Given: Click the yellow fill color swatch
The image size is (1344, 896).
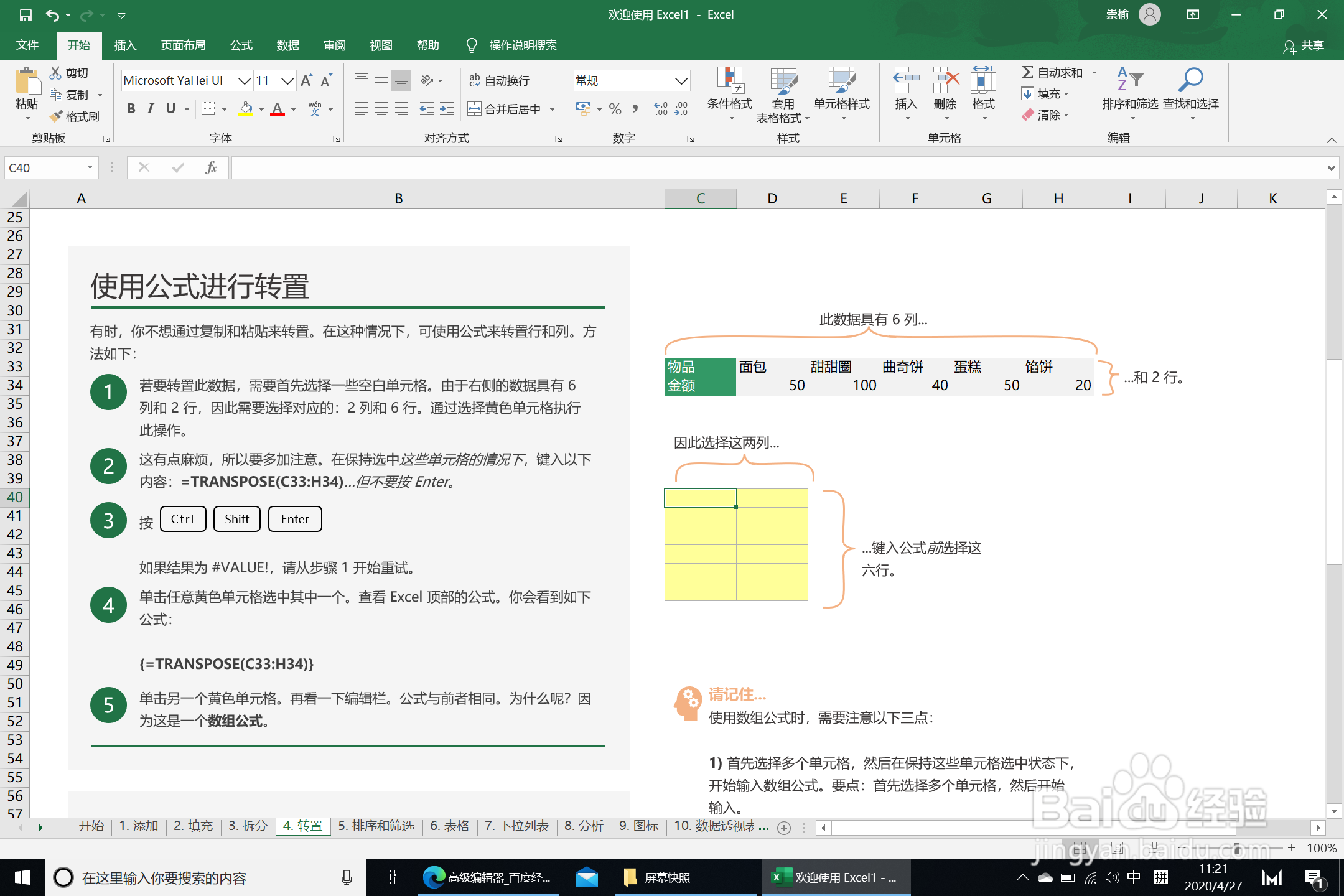Looking at the screenshot, I should pos(246,109).
